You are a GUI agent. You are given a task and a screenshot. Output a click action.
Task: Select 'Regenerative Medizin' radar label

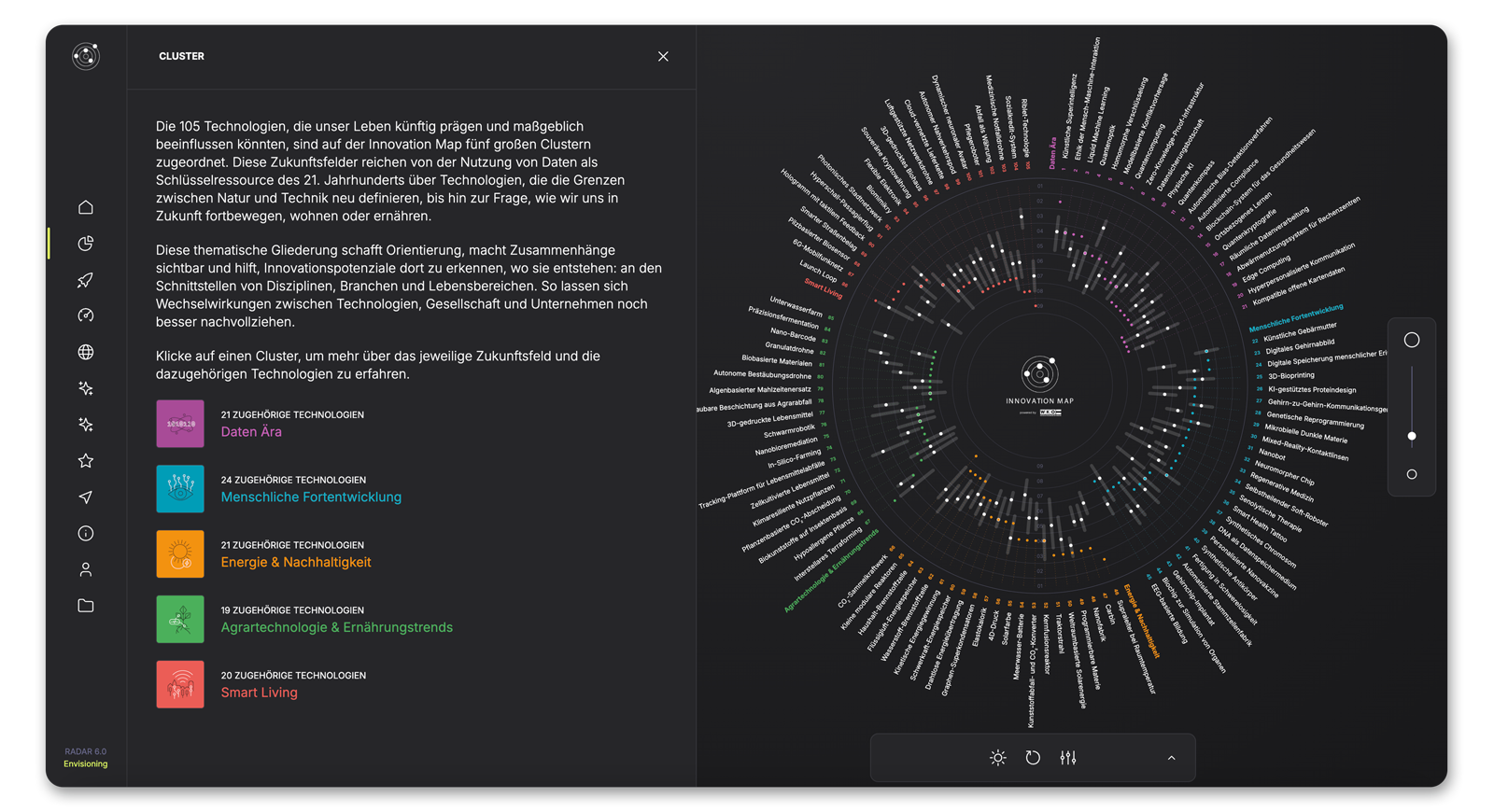click(x=1281, y=486)
